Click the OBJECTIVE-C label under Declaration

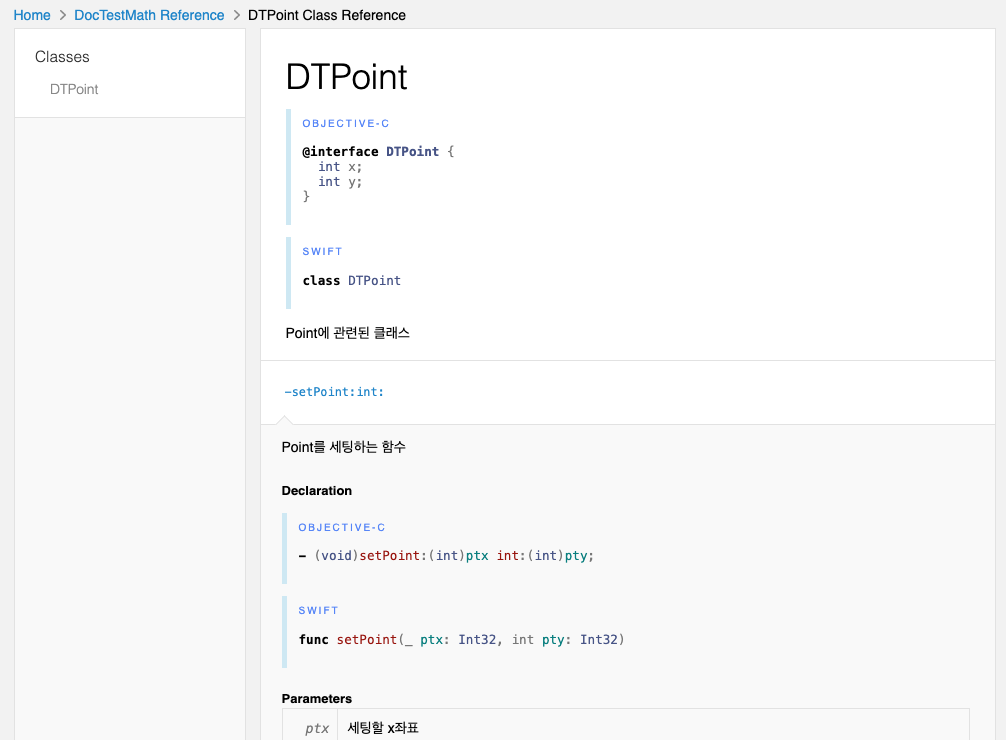point(342,528)
